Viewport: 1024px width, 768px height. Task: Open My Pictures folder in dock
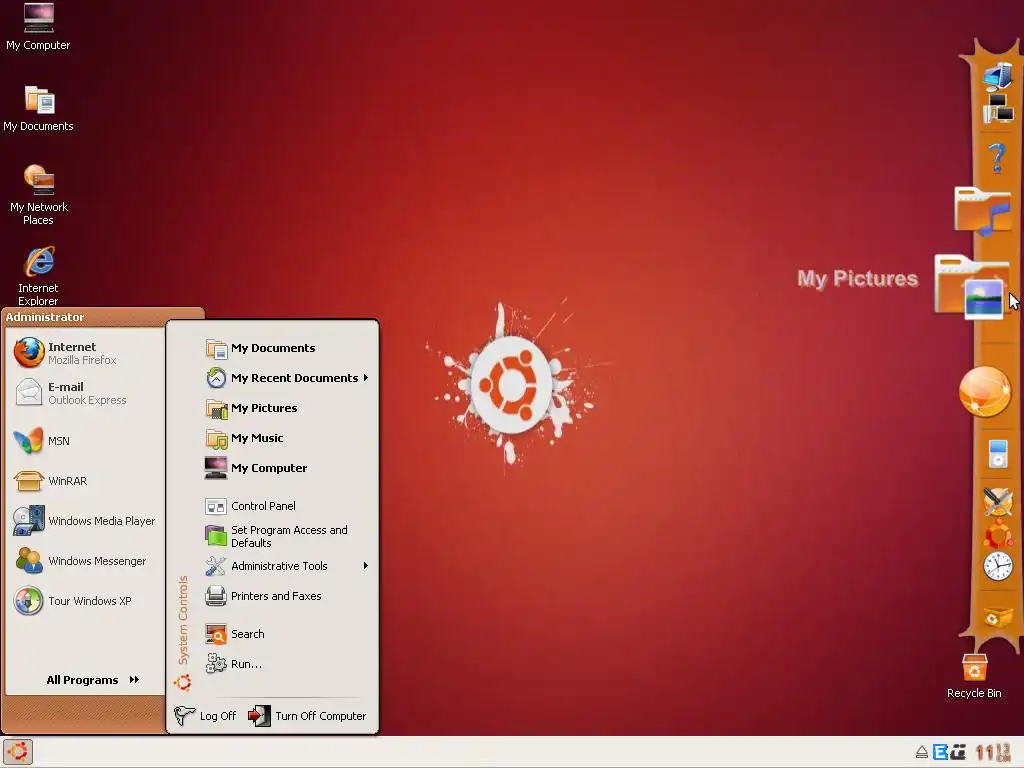pos(970,286)
